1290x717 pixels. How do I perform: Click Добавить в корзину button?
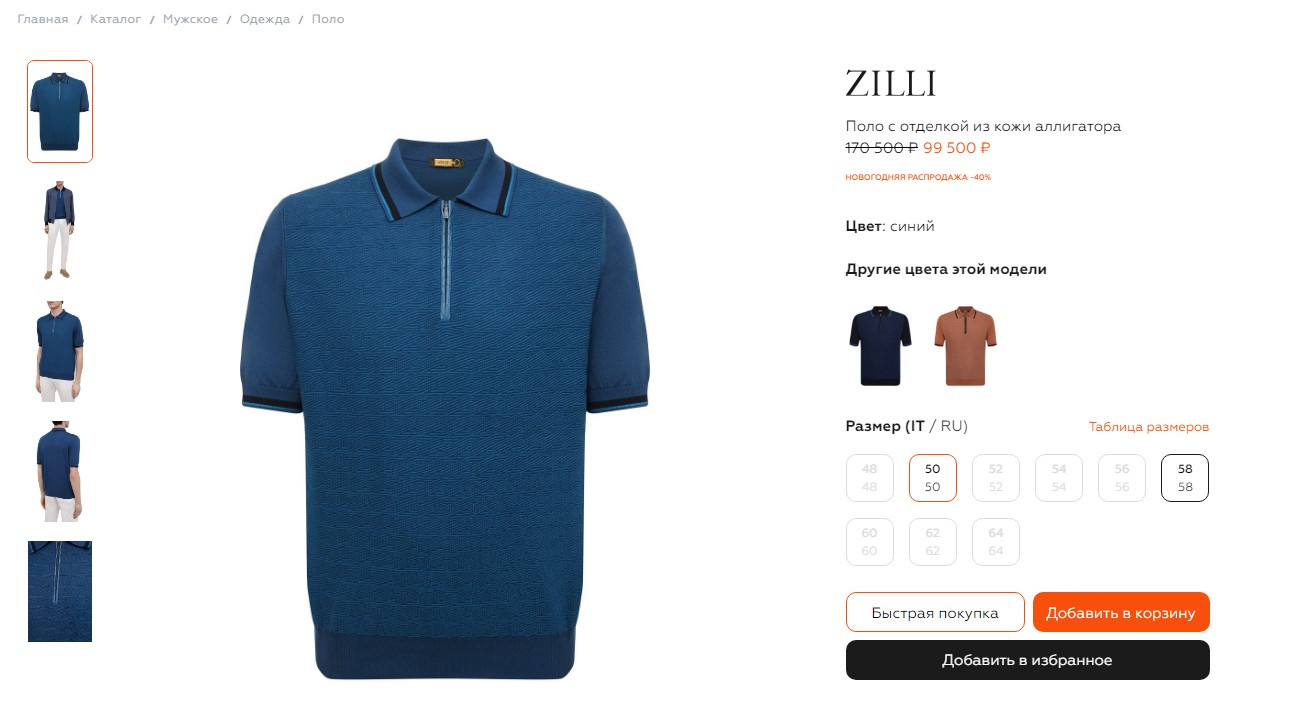[x=1121, y=612]
